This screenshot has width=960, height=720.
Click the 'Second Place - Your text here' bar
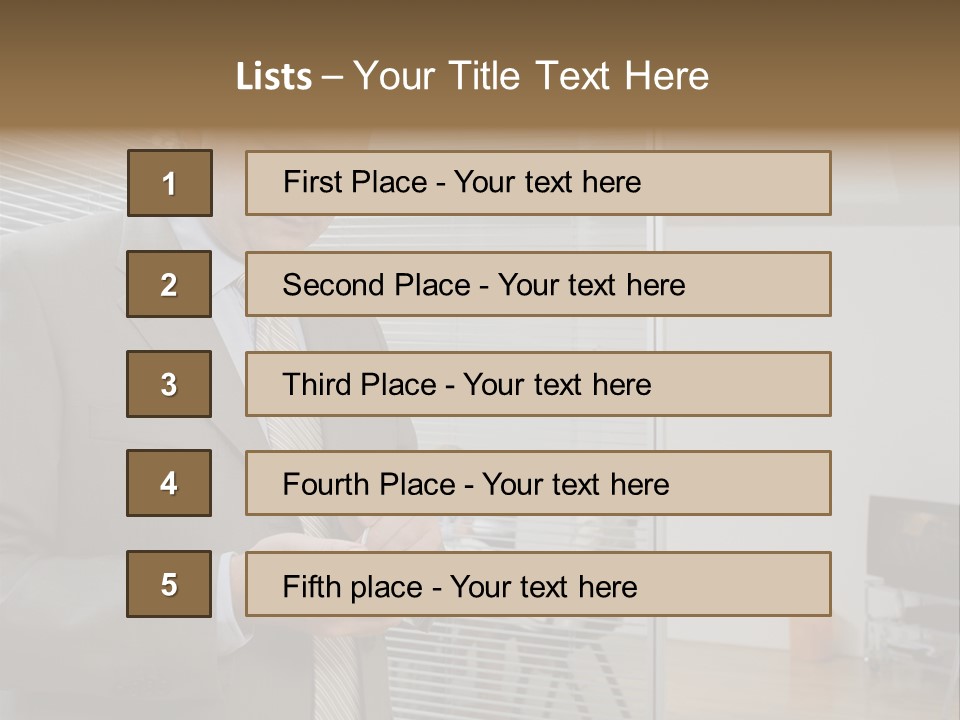click(x=538, y=284)
